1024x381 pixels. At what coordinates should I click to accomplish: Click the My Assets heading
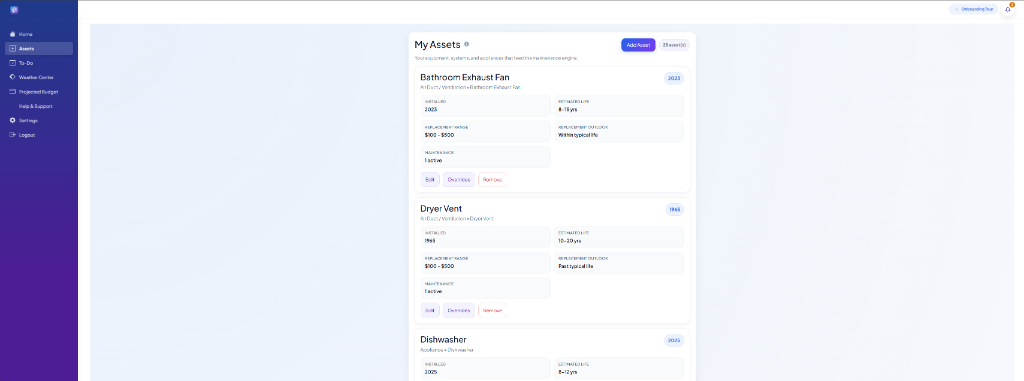pyautogui.click(x=438, y=44)
